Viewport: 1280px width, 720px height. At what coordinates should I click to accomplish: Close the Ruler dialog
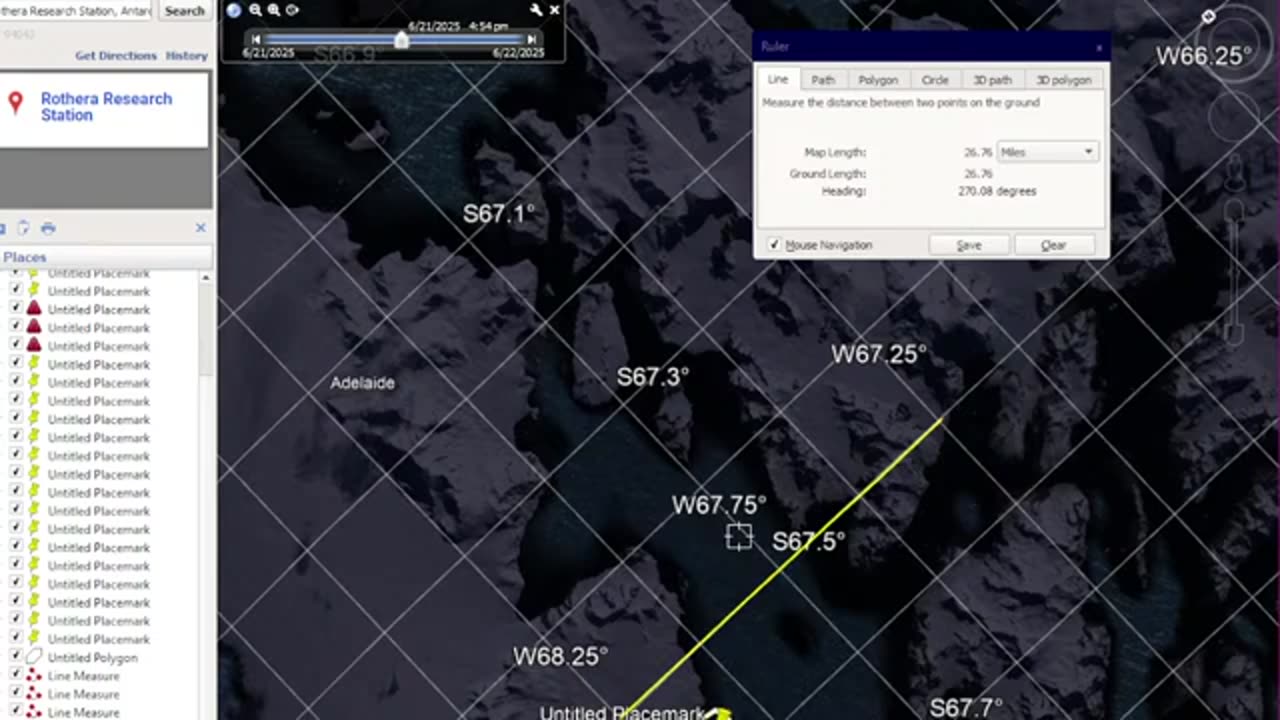tap(1098, 47)
